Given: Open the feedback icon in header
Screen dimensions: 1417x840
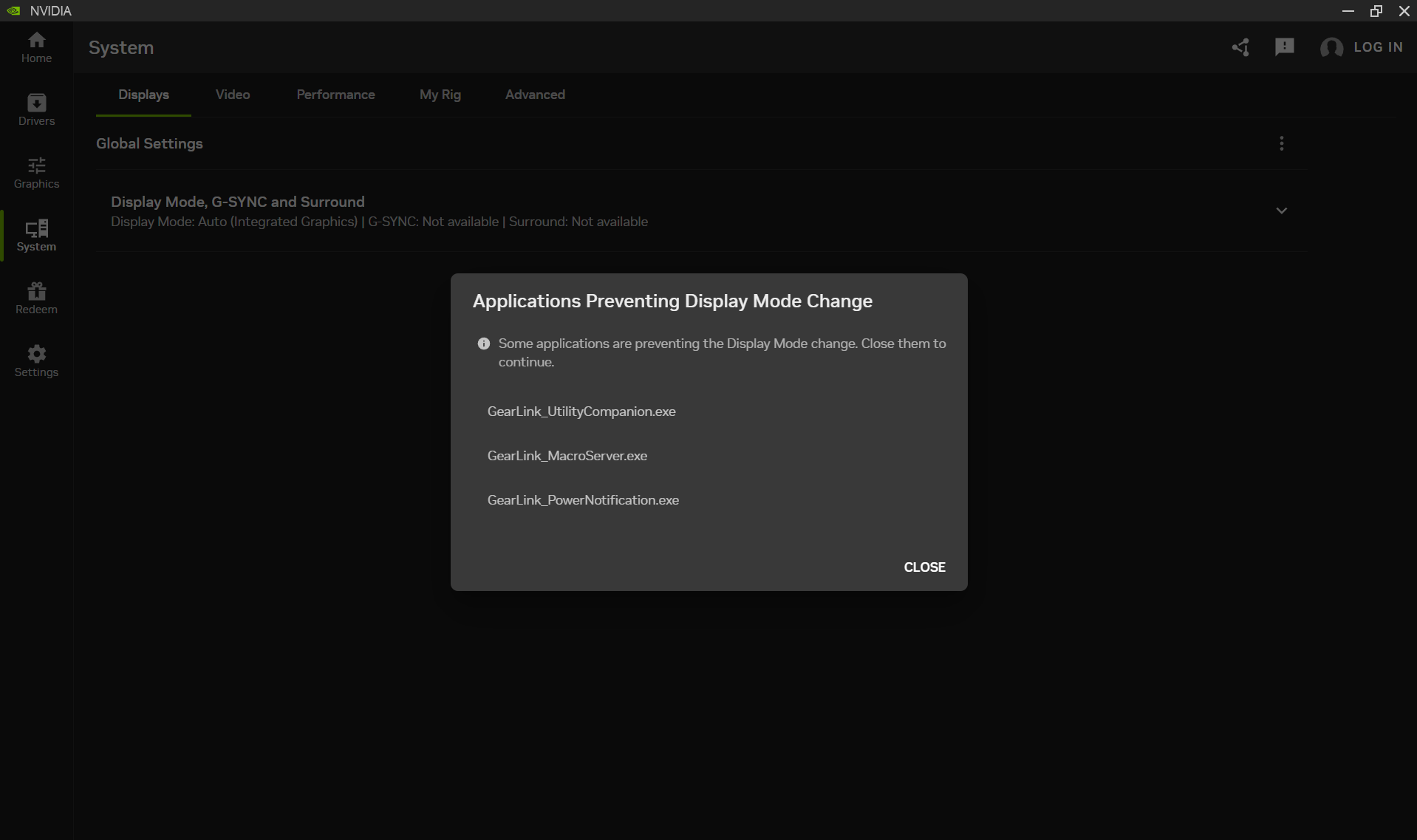Looking at the screenshot, I should point(1285,47).
